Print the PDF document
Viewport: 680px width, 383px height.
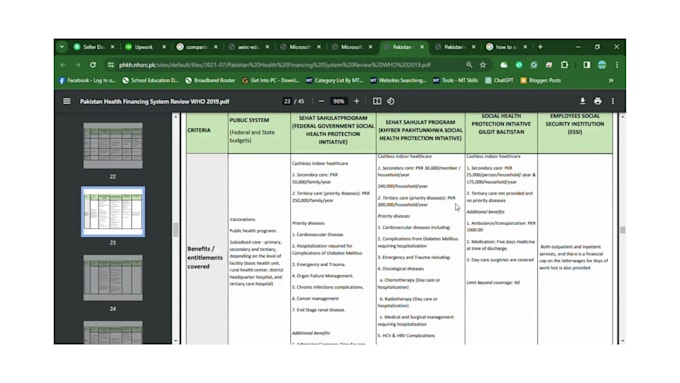[598, 101]
